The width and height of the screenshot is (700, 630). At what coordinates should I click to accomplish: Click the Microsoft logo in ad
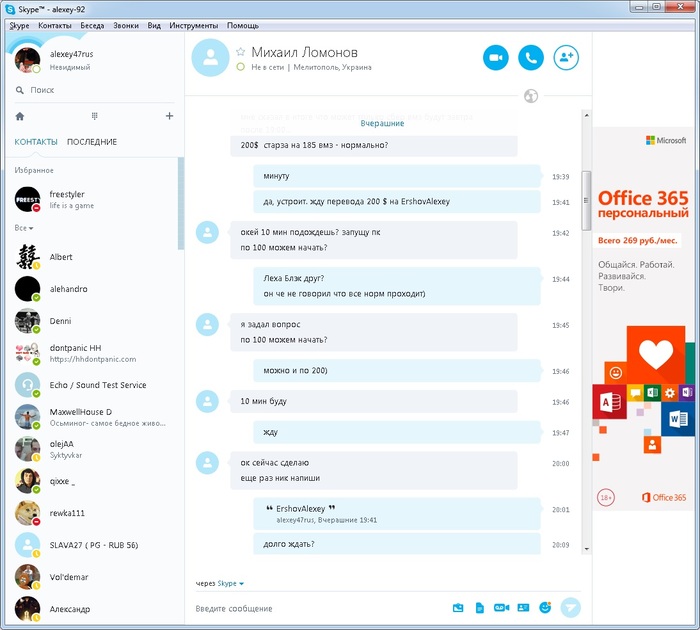coord(666,140)
